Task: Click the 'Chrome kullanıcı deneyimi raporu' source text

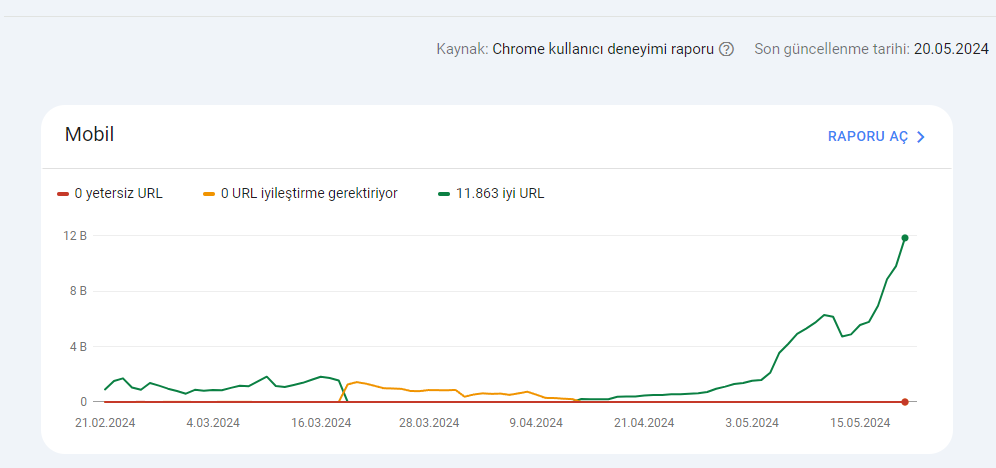Action: [x=603, y=50]
